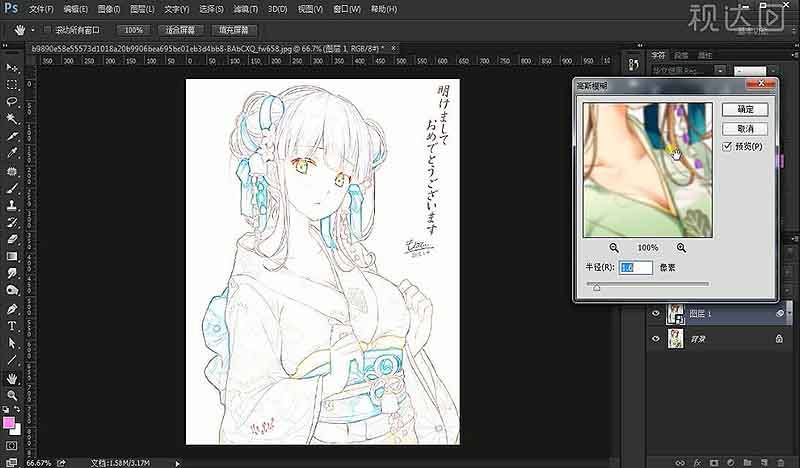Click 适合屏幕 button
This screenshot has width=800, height=468.
(180, 30)
